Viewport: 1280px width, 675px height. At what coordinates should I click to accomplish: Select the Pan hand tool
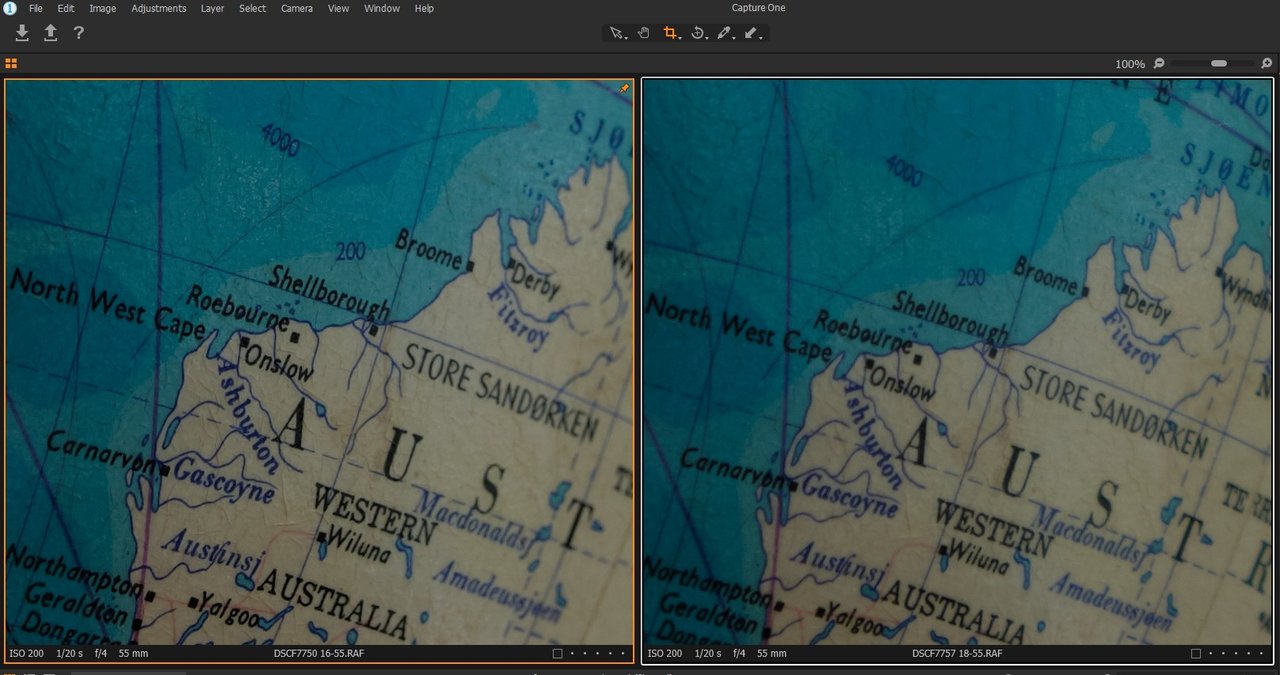pos(644,33)
